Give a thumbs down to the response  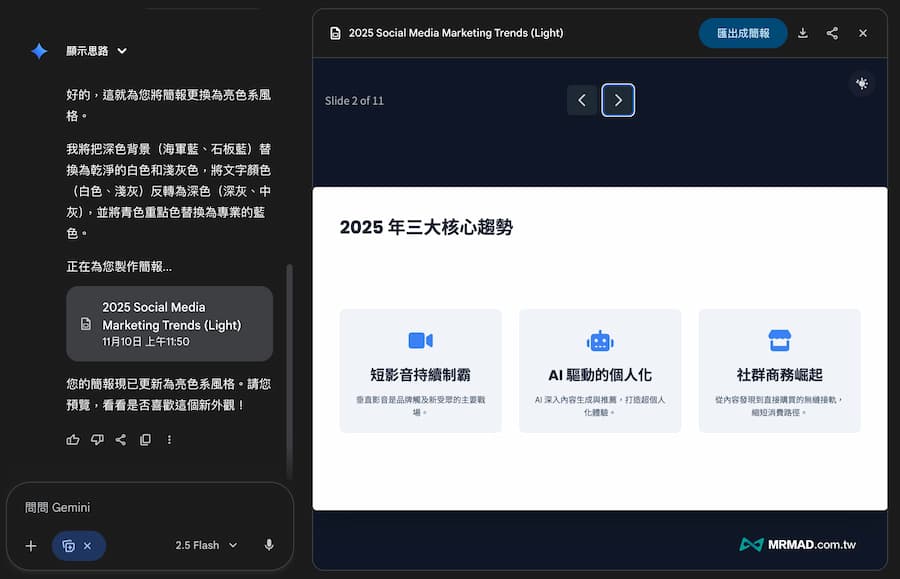tap(97, 439)
